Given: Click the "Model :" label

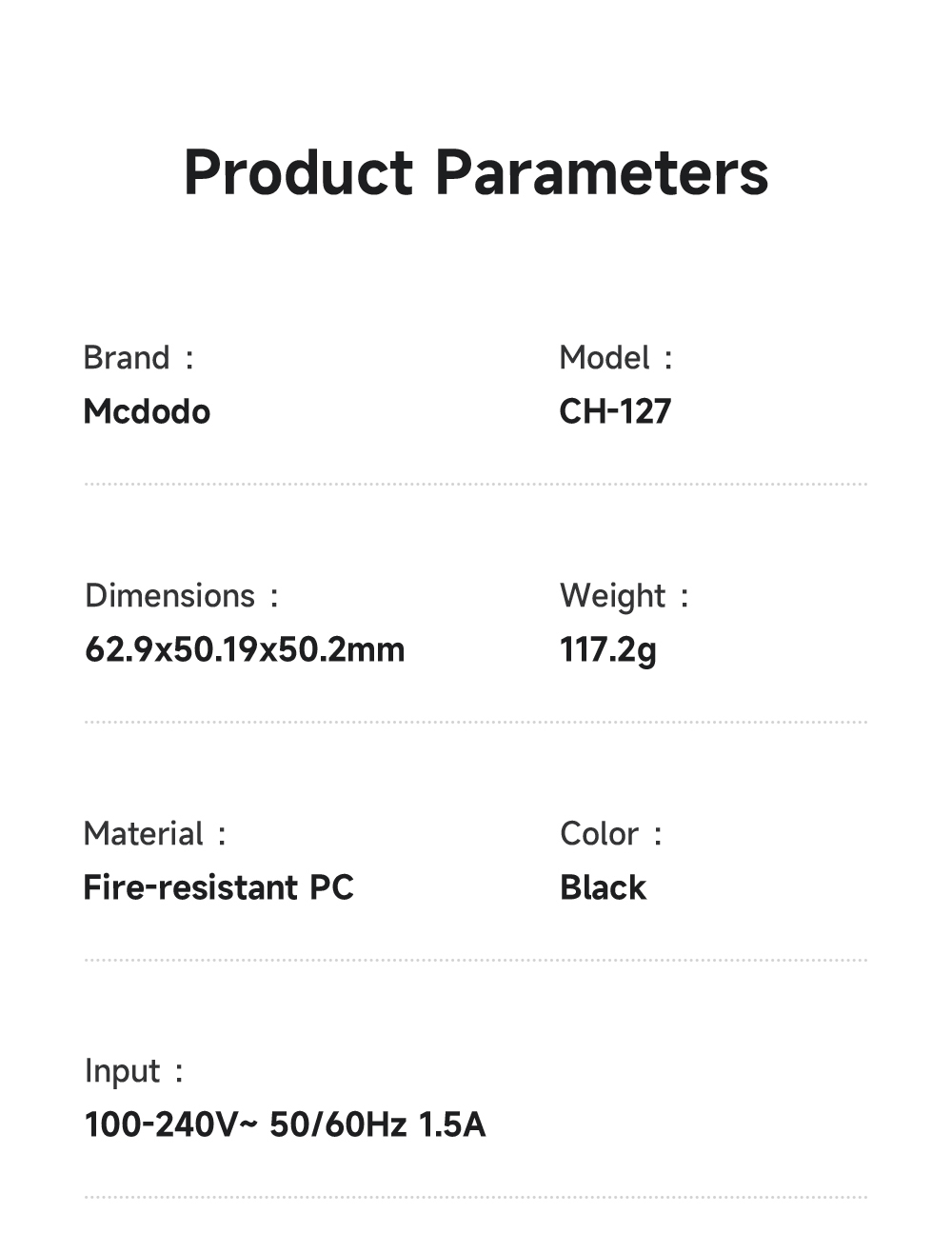Looking at the screenshot, I should 615,358.
